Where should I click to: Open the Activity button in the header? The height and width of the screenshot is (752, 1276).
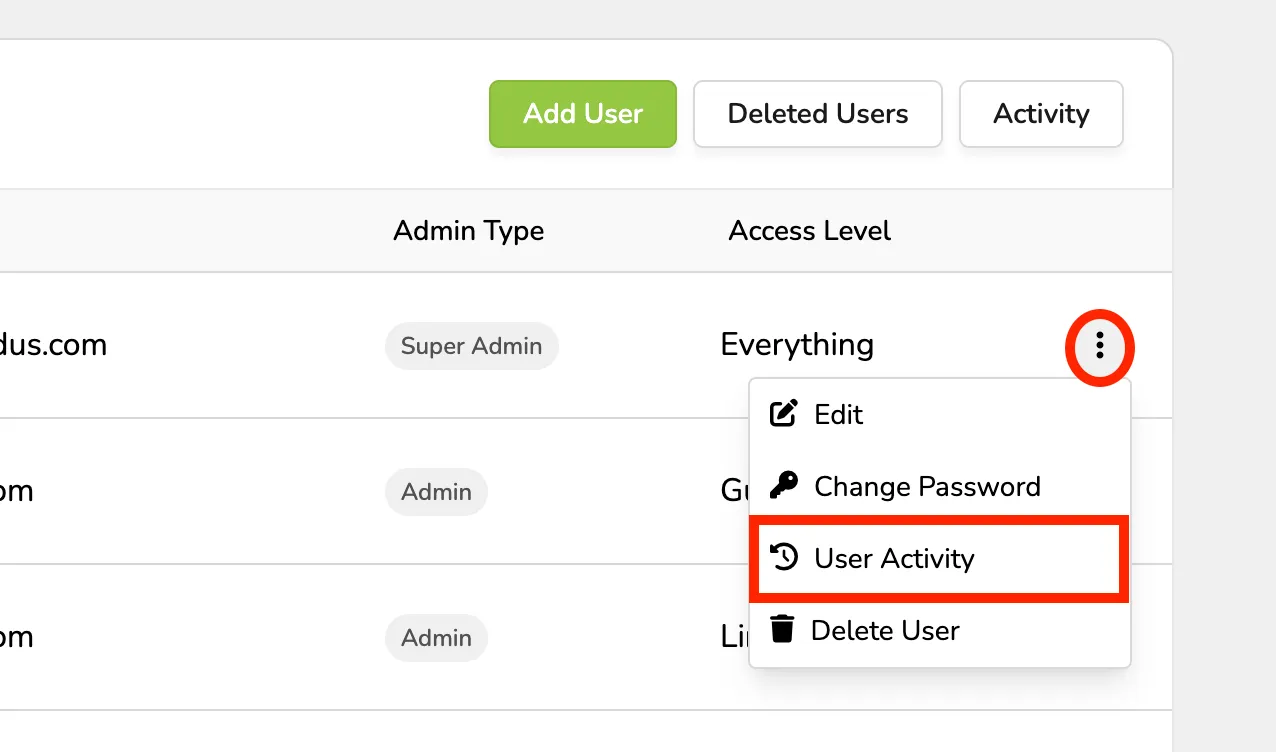point(1041,114)
